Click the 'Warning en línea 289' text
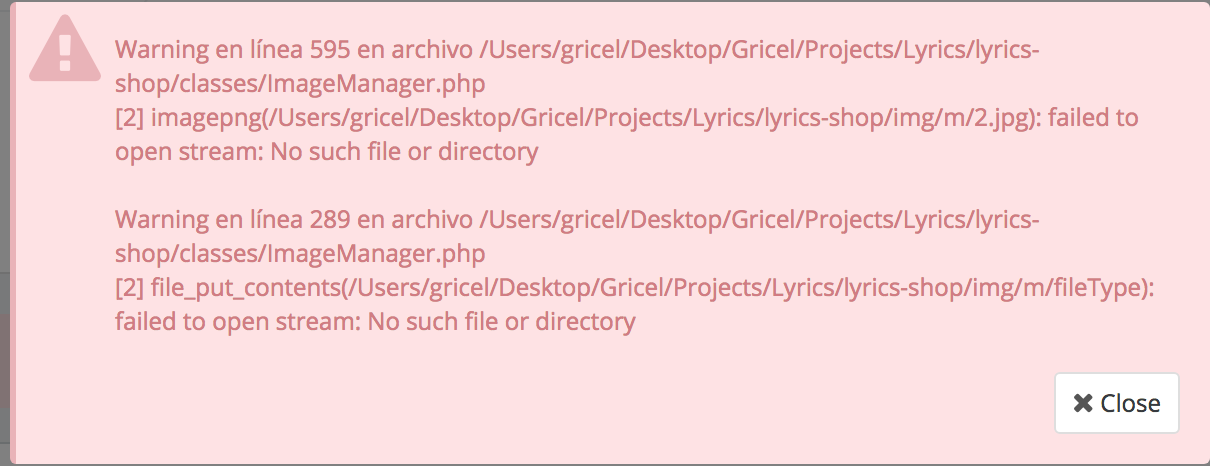The image size is (1210, 466). (x=232, y=220)
